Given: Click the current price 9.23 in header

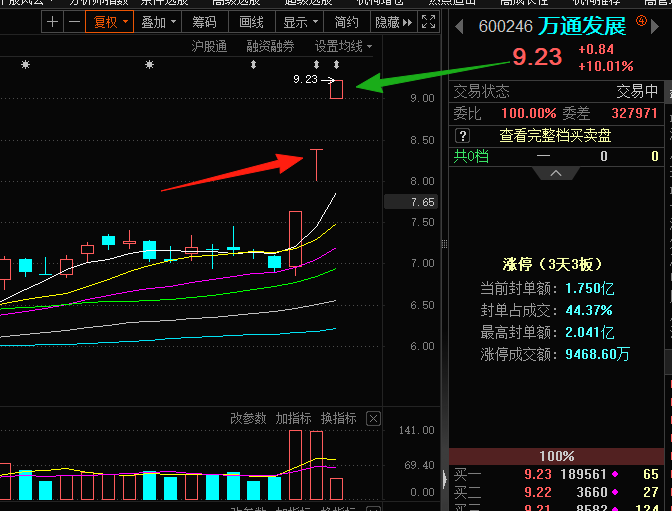Looking at the screenshot, I should pos(537,57).
